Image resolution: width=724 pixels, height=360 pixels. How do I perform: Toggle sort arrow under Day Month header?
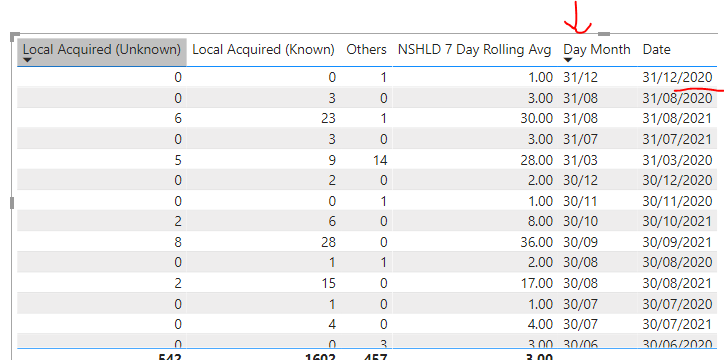(x=568, y=60)
